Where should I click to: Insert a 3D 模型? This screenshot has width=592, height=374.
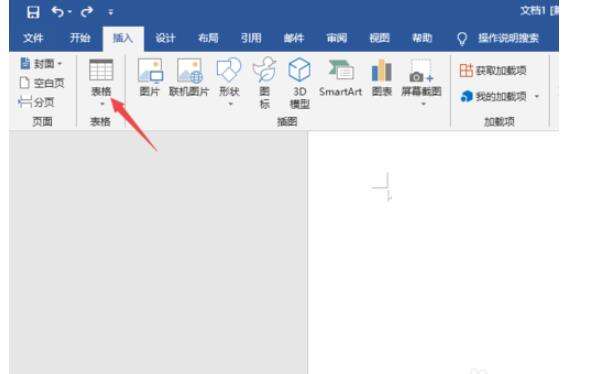pyautogui.click(x=300, y=83)
